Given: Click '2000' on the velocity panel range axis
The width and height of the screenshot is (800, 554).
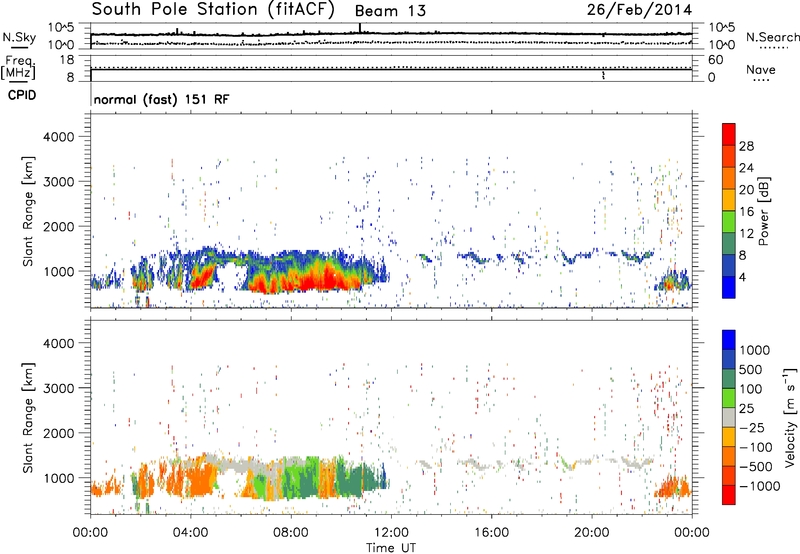Looking at the screenshot, I should (x=58, y=433).
